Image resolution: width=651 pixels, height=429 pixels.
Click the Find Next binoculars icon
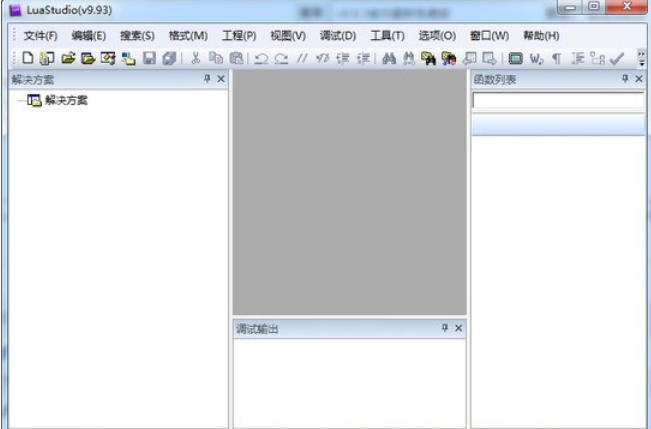409,58
